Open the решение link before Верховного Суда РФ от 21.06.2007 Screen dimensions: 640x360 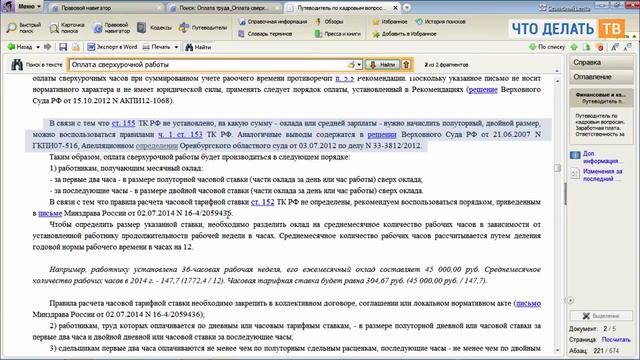click(382, 134)
